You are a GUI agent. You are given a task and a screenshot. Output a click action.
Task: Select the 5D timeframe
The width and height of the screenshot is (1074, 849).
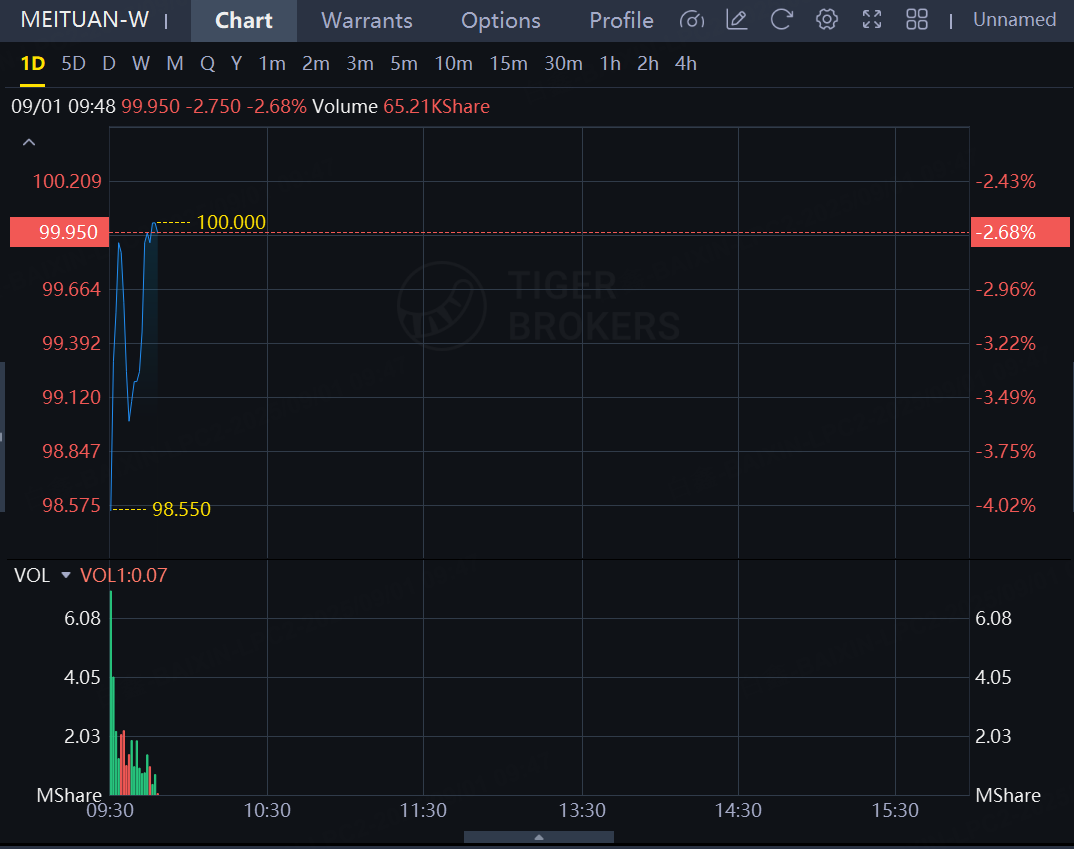(x=73, y=64)
